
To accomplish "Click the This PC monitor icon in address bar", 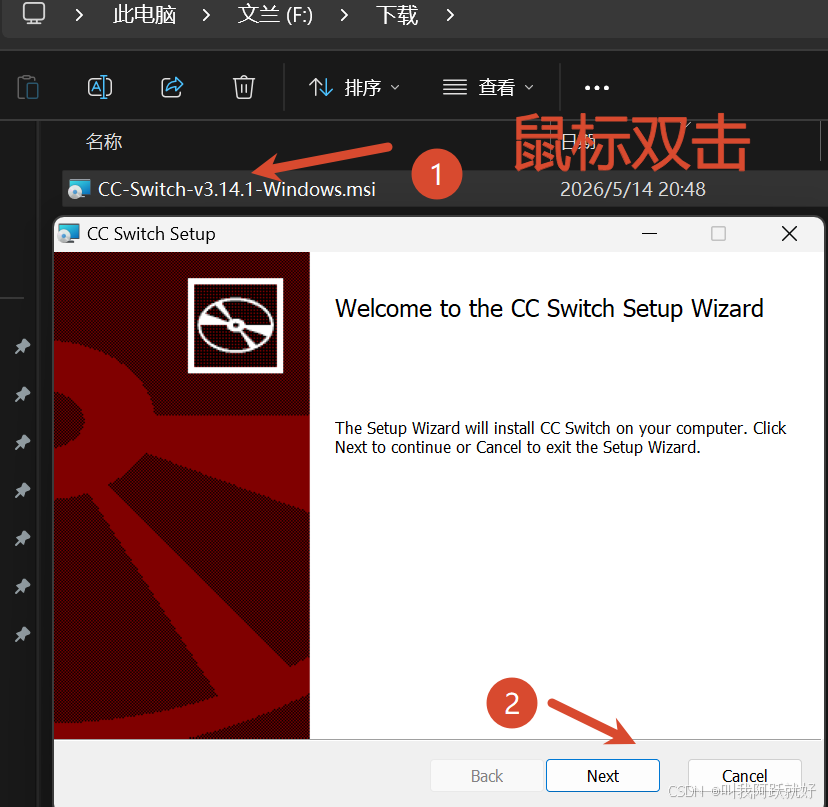I will 34,13.
